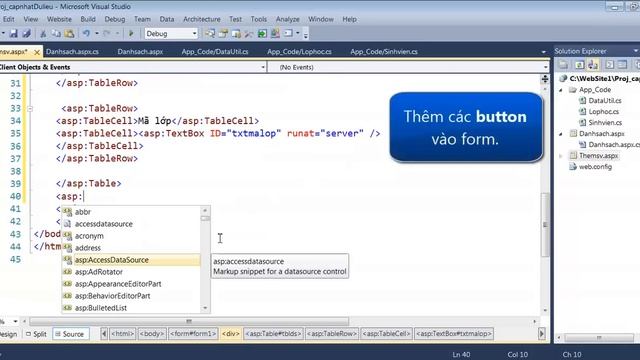Open the Build menu
The image size is (640, 360).
[x=88, y=19]
